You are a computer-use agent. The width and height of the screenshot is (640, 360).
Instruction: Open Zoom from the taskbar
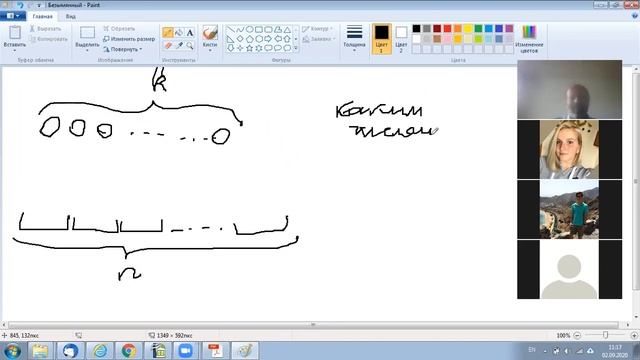(x=185, y=351)
